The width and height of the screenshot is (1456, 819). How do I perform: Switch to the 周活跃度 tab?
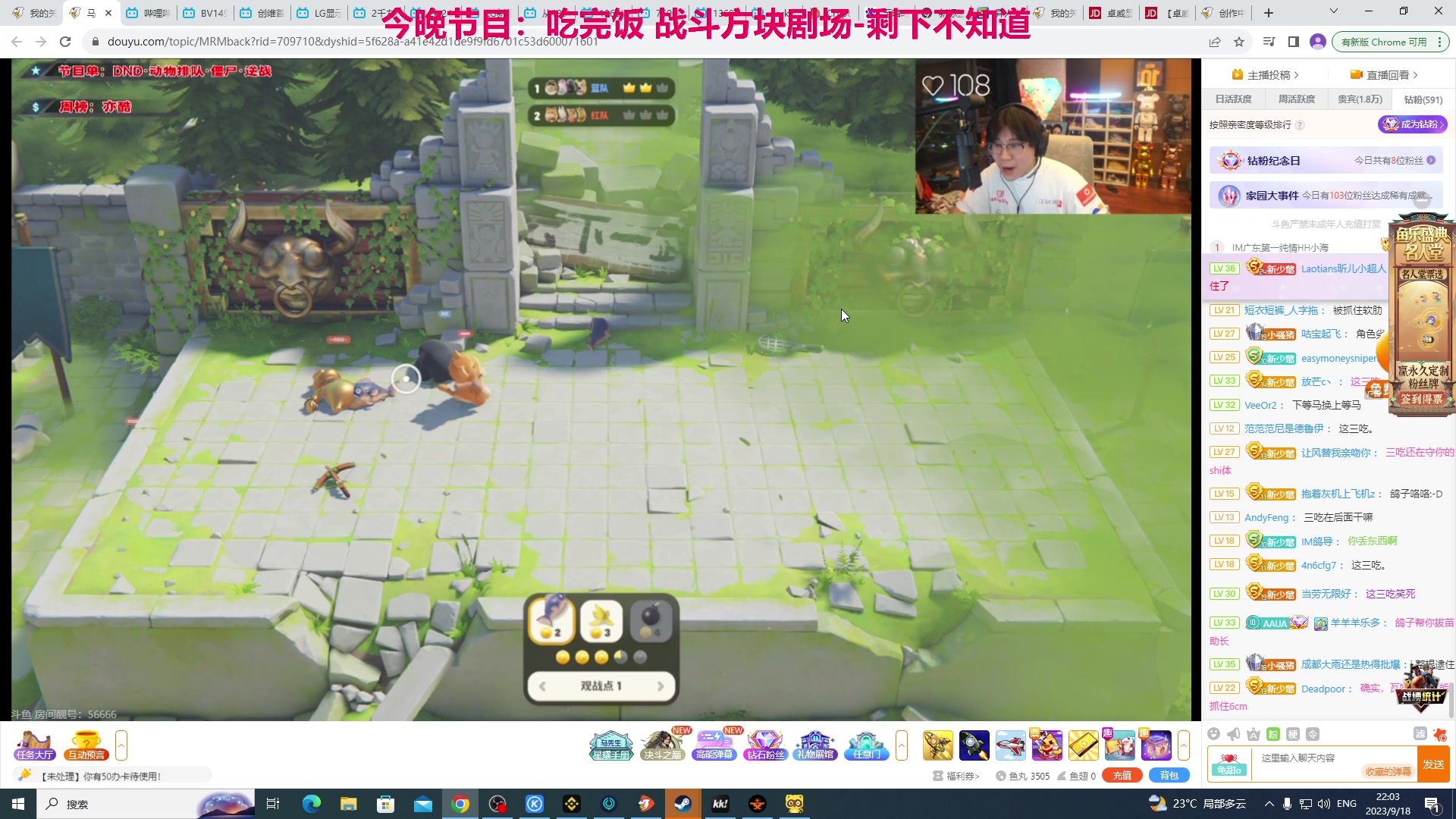(1296, 99)
